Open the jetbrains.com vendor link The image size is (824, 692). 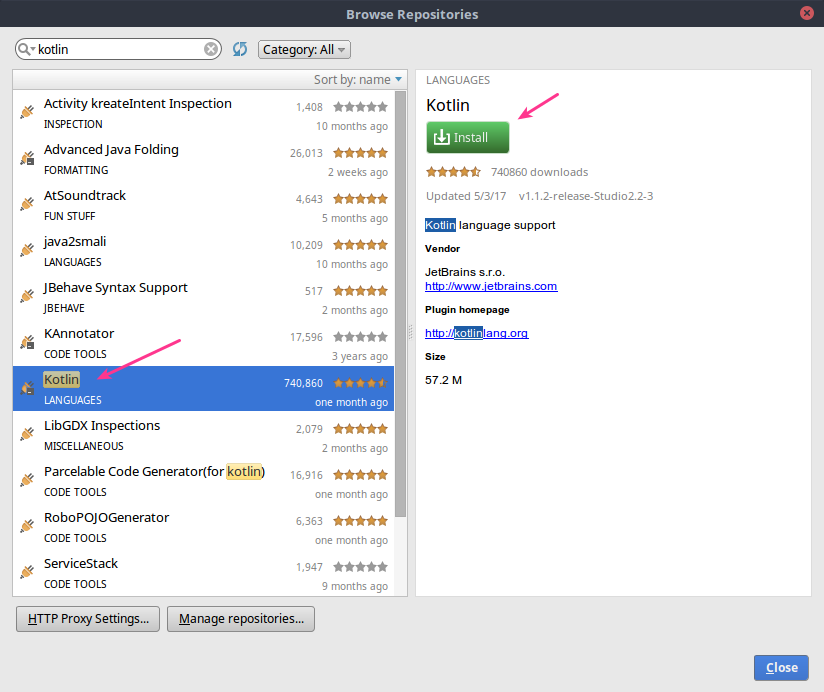click(490, 285)
